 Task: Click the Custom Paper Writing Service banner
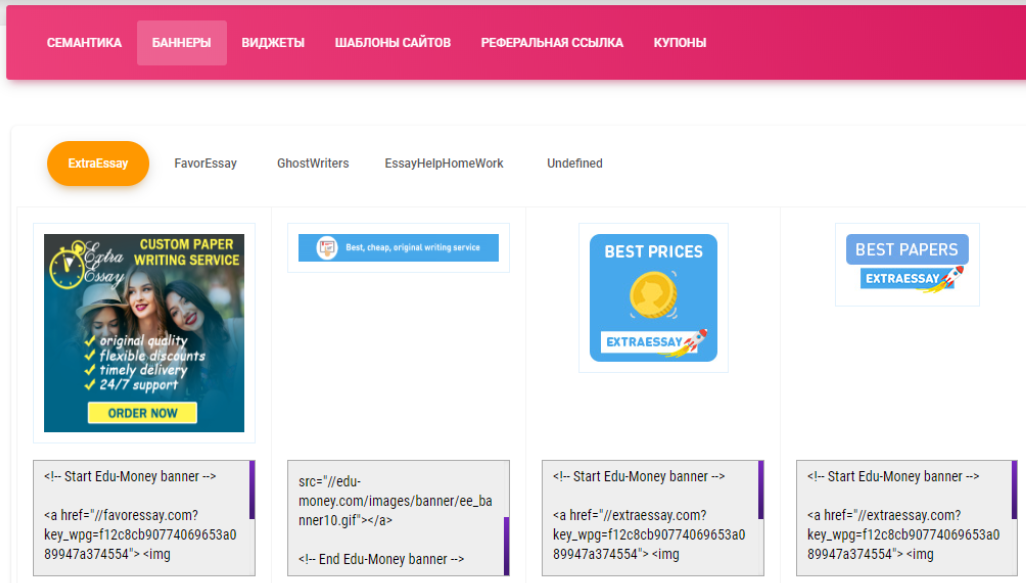pyautogui.click(x=144, y=333)
